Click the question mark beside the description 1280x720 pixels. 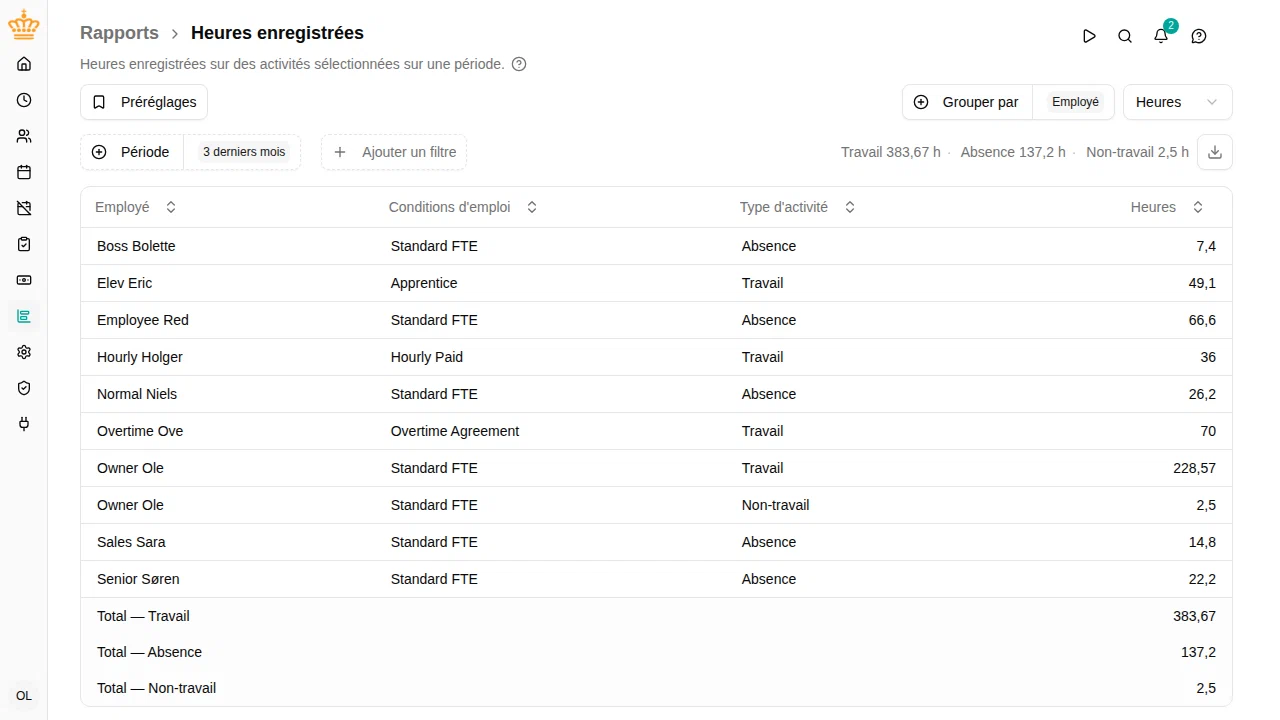[x=519, y=64]
